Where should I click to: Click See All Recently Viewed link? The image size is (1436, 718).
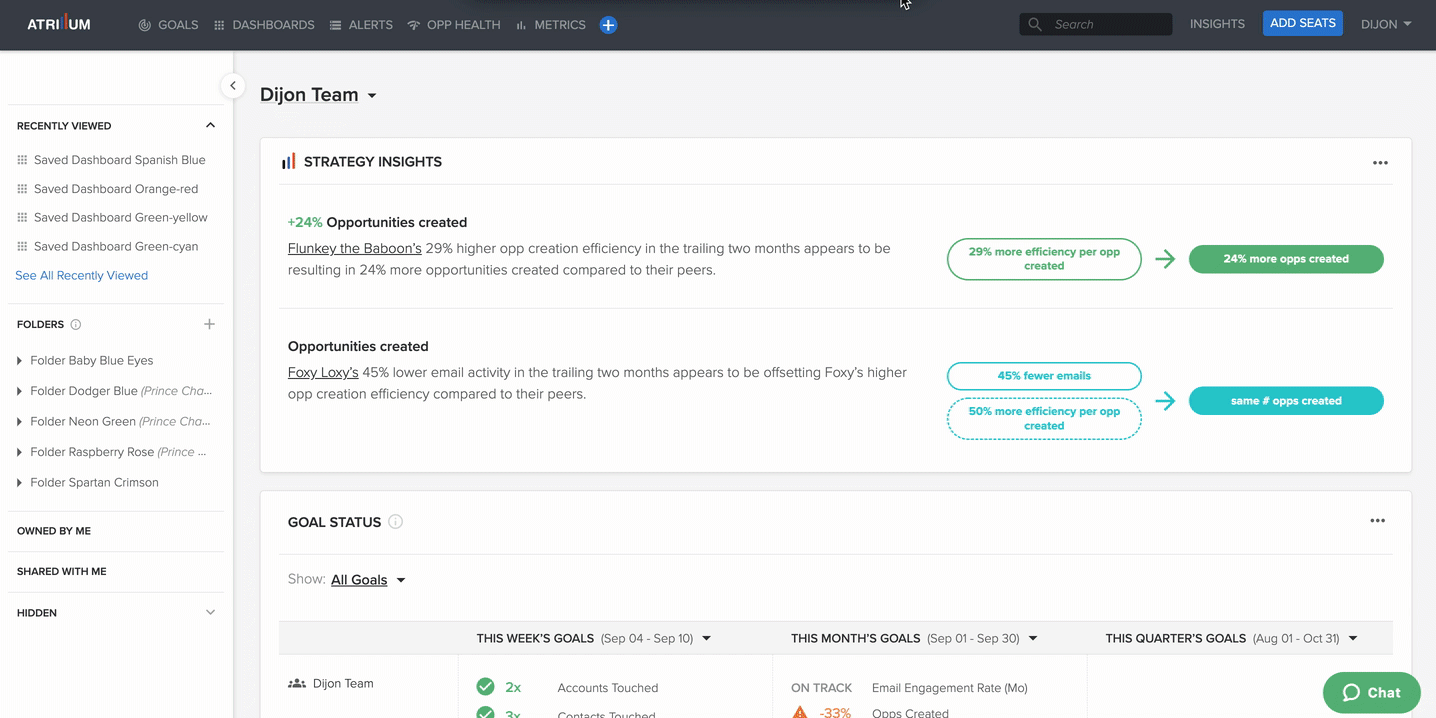click(x=81, y=276)
